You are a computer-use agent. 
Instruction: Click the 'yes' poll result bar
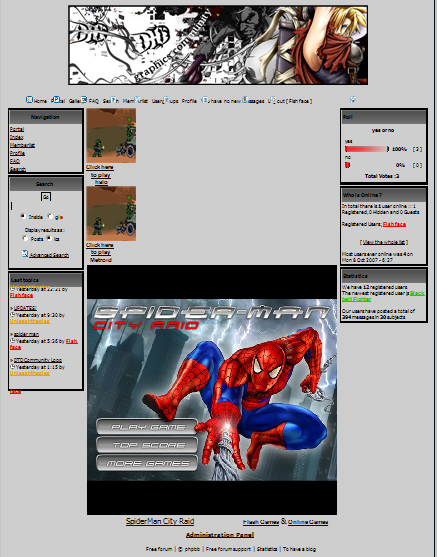367,149
